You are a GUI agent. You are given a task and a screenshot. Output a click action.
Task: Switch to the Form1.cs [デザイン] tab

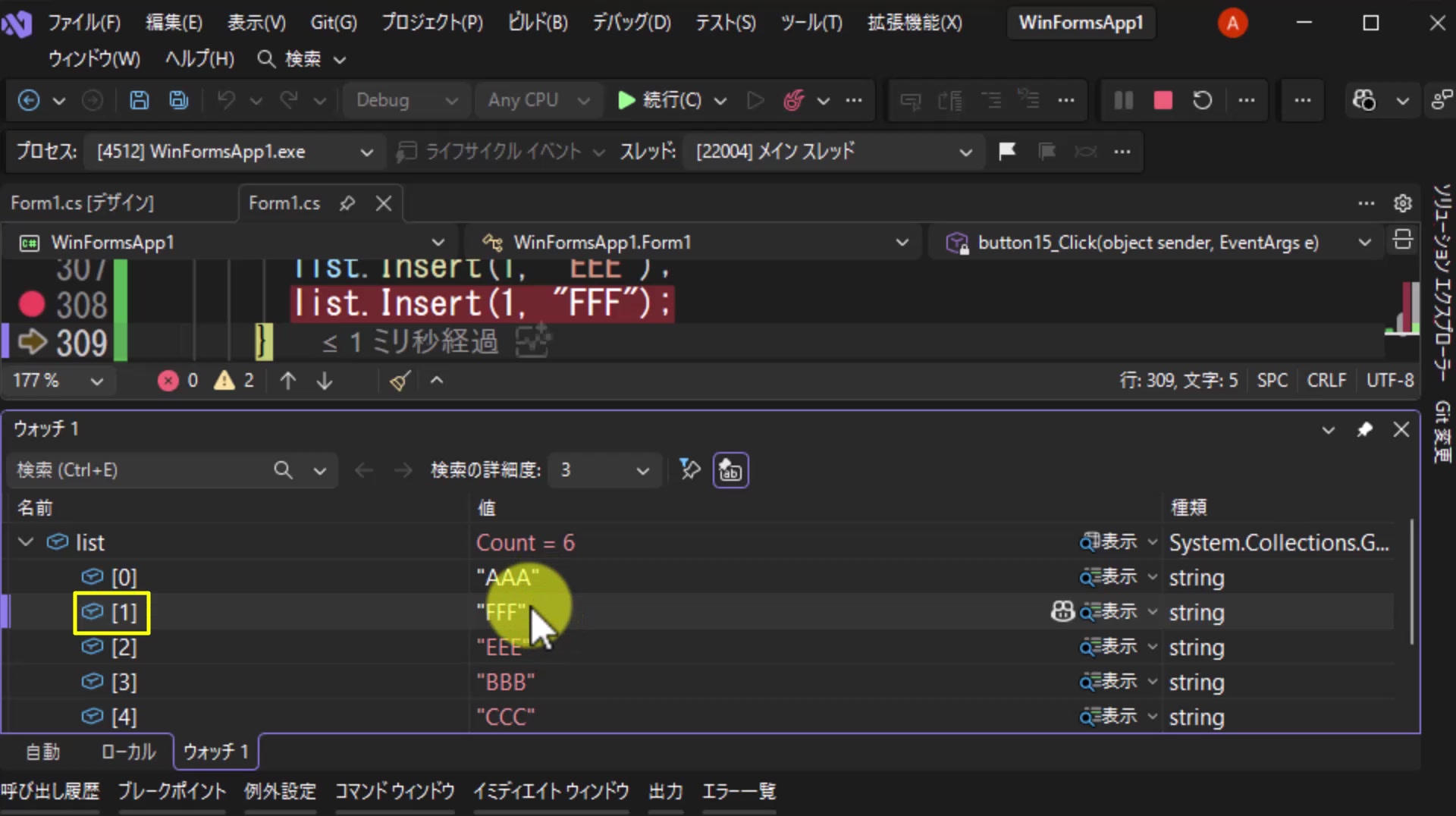(82, 203)
